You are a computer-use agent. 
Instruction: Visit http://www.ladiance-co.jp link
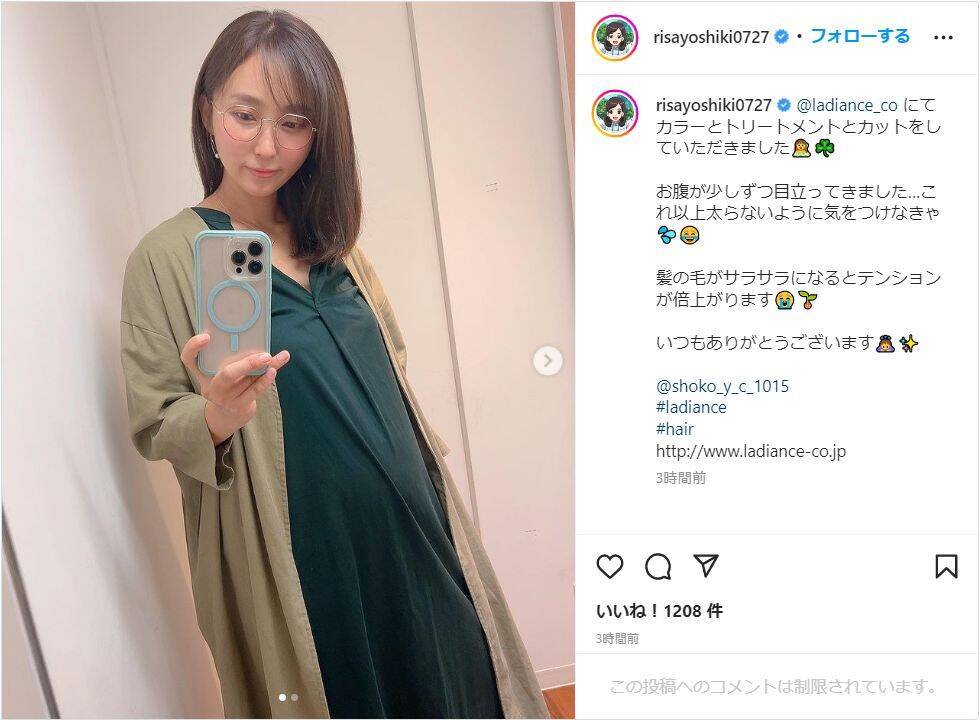pos(751,451)
